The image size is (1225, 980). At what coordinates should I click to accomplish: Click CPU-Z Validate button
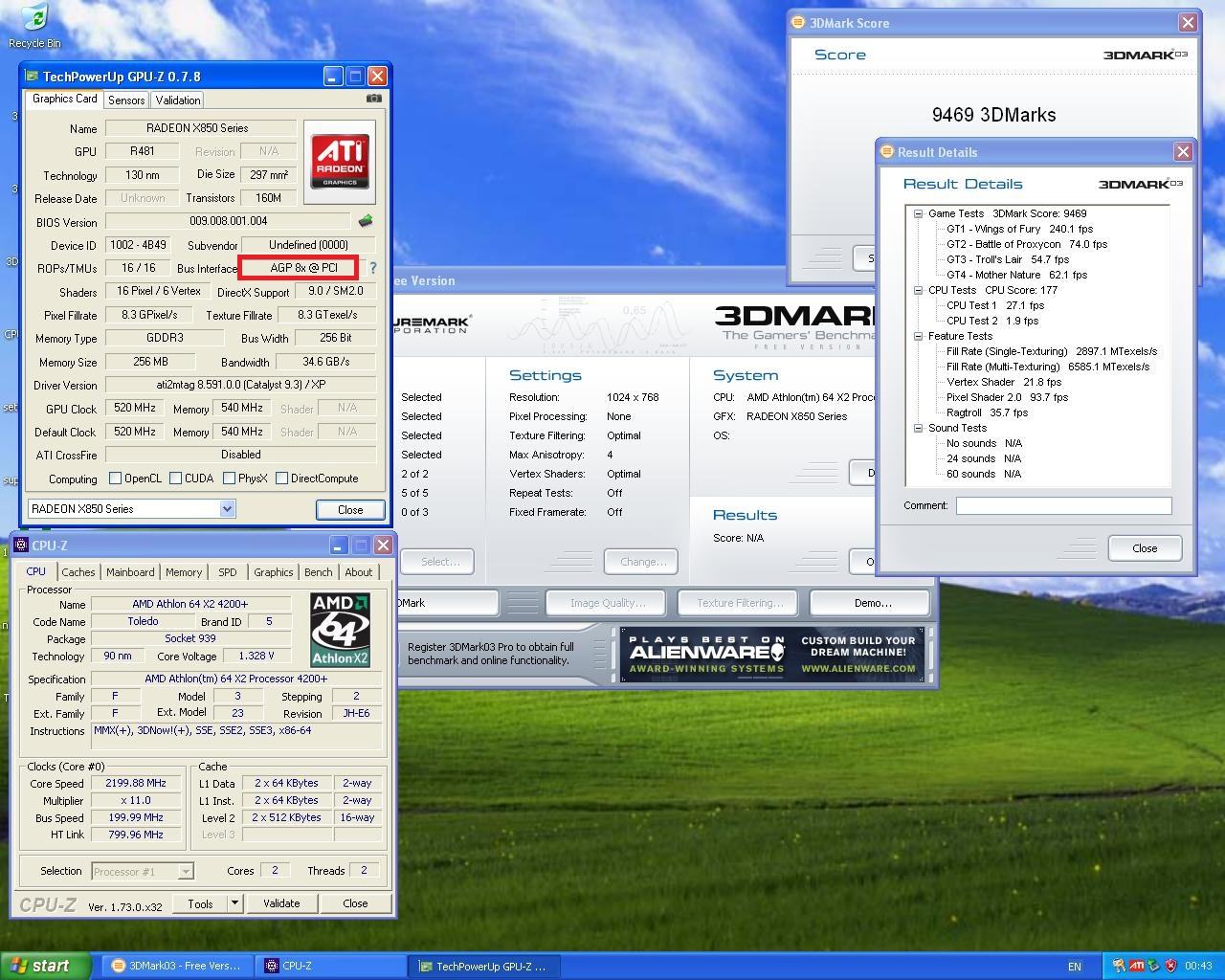coord(281,903)
